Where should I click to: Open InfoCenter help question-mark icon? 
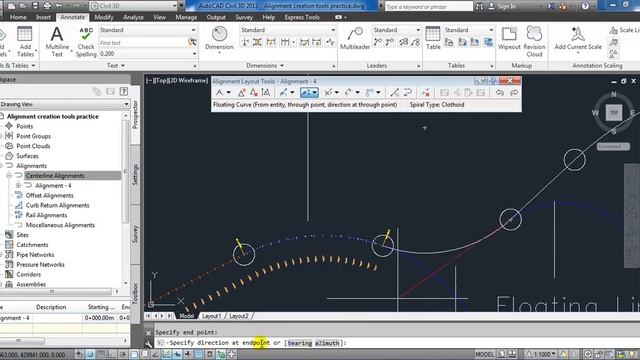pyautogui.click(x=585, y=6)
